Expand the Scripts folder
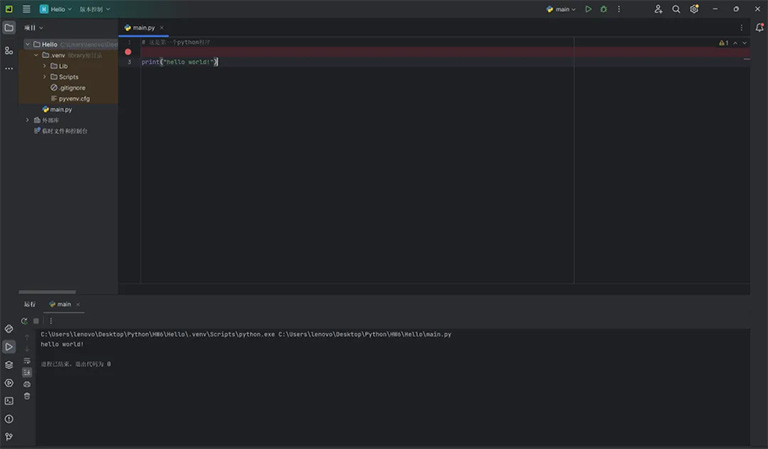The height and width of the screenshot is (449, 768). [x=45, y=76]
